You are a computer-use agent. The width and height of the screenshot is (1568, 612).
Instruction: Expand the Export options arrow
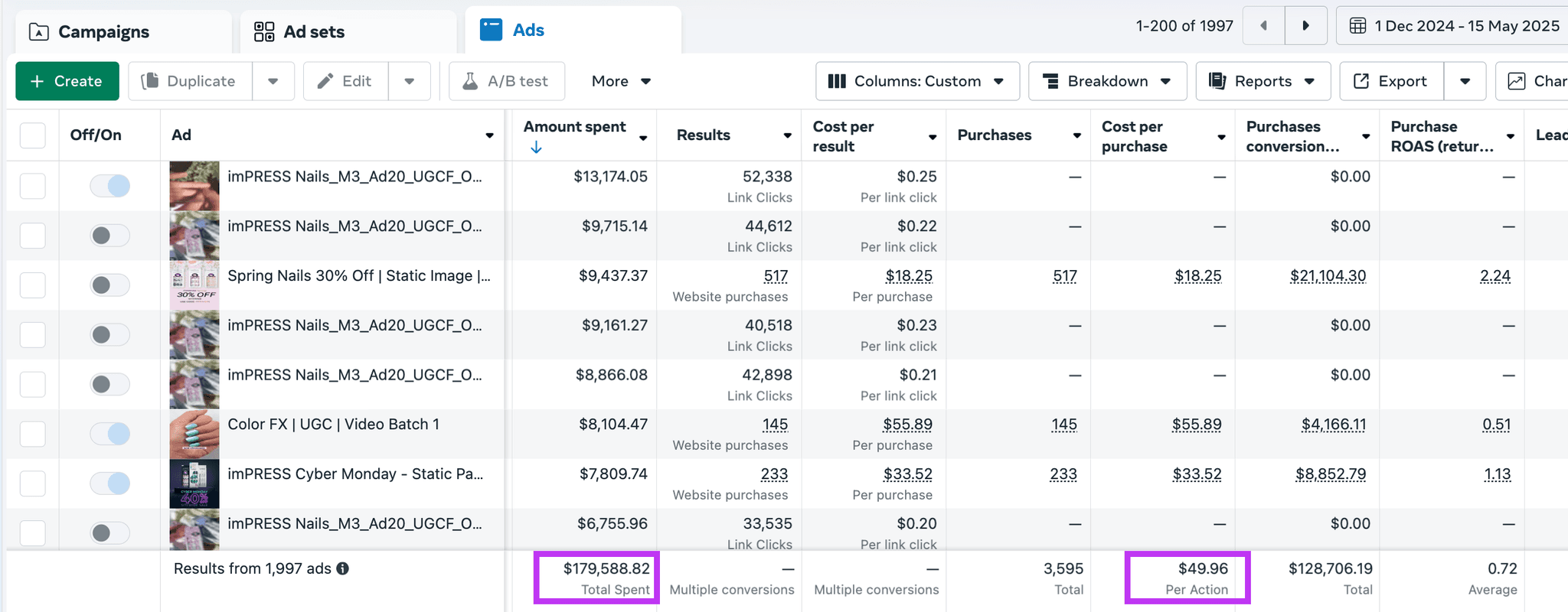coord(1465,81)
